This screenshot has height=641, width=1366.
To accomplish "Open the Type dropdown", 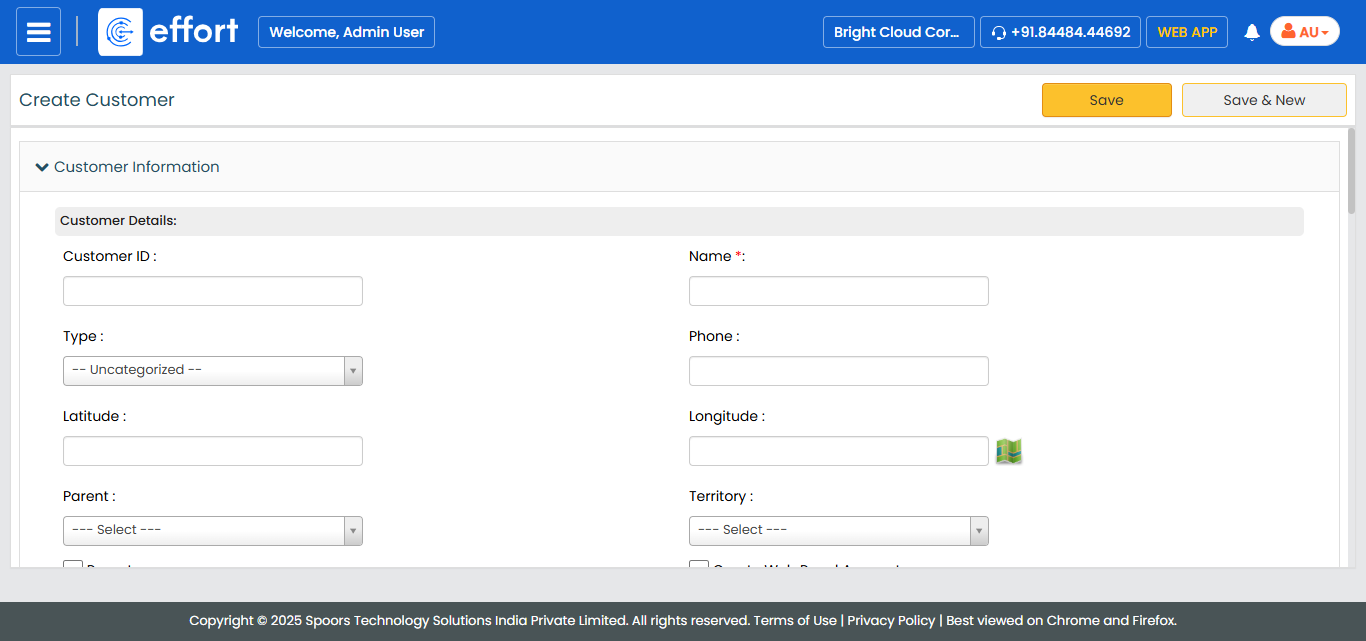I will click(x=212, y=371).
